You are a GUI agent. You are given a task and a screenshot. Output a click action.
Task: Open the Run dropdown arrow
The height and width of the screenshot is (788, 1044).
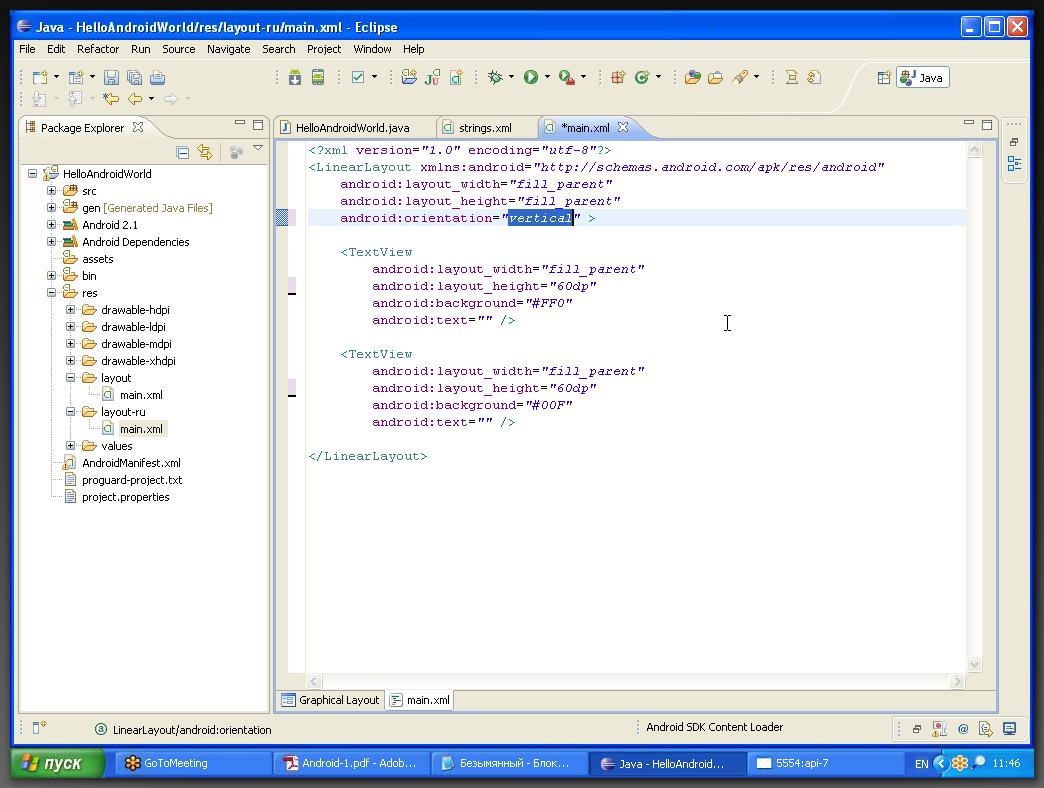(547, 77)
